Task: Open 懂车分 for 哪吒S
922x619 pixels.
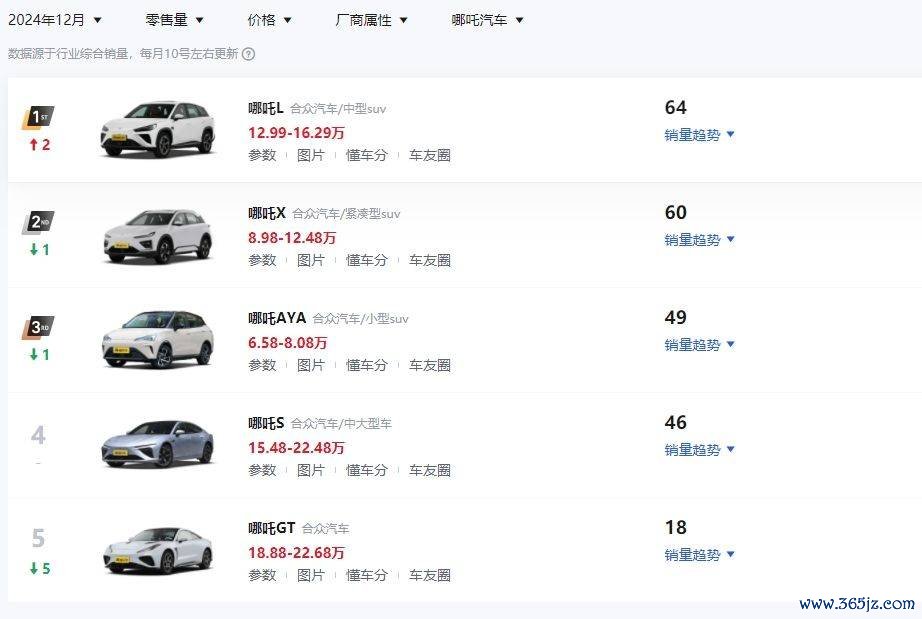Action: (367, 470)
